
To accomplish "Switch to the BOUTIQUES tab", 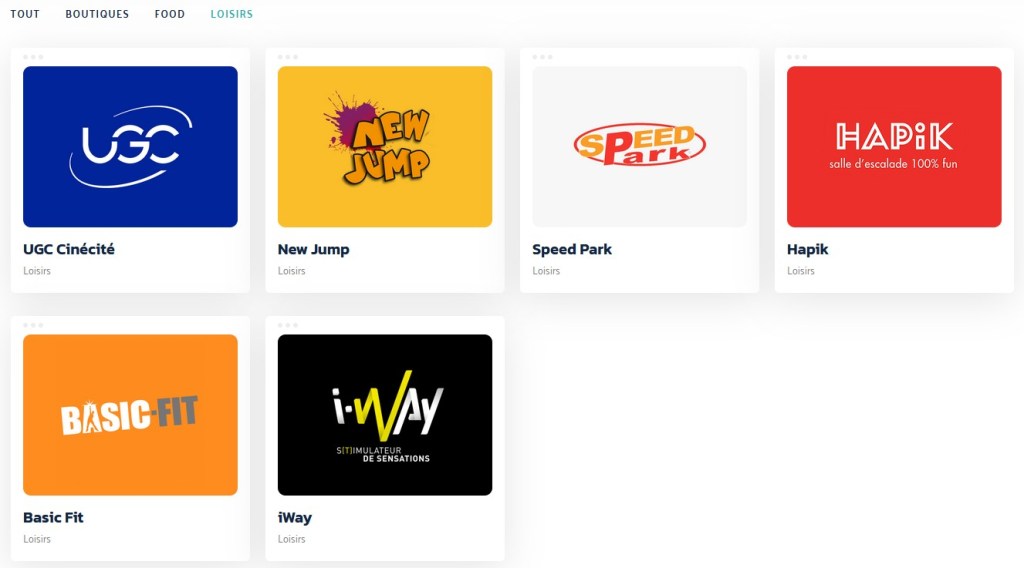I will pyautogui.click(x=97, y=14).
